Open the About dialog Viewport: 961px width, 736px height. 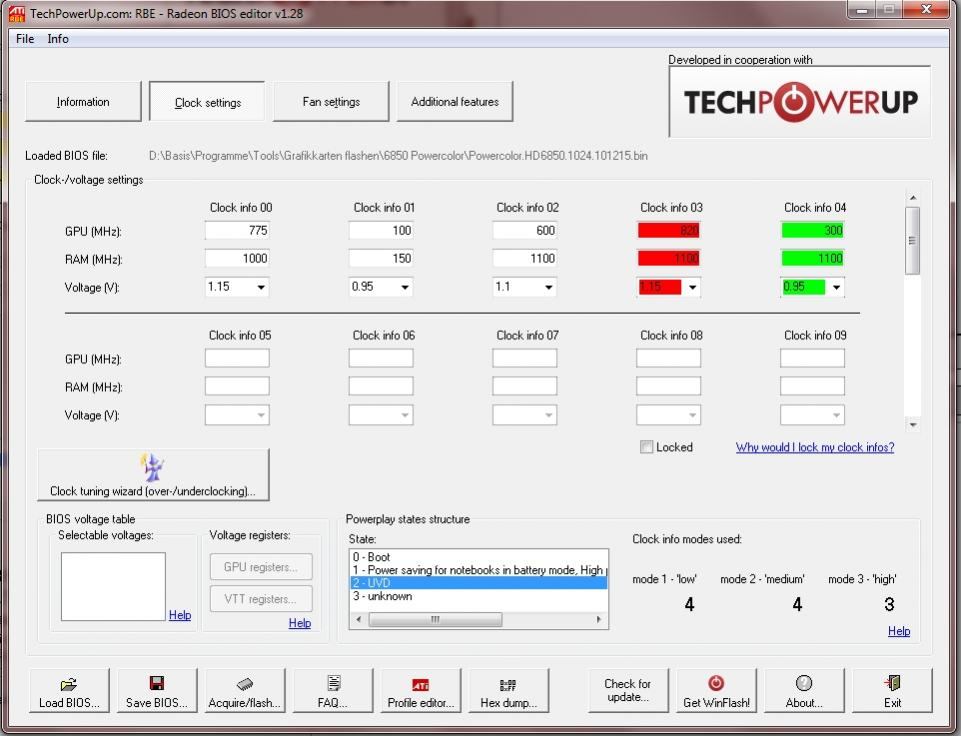804,691
